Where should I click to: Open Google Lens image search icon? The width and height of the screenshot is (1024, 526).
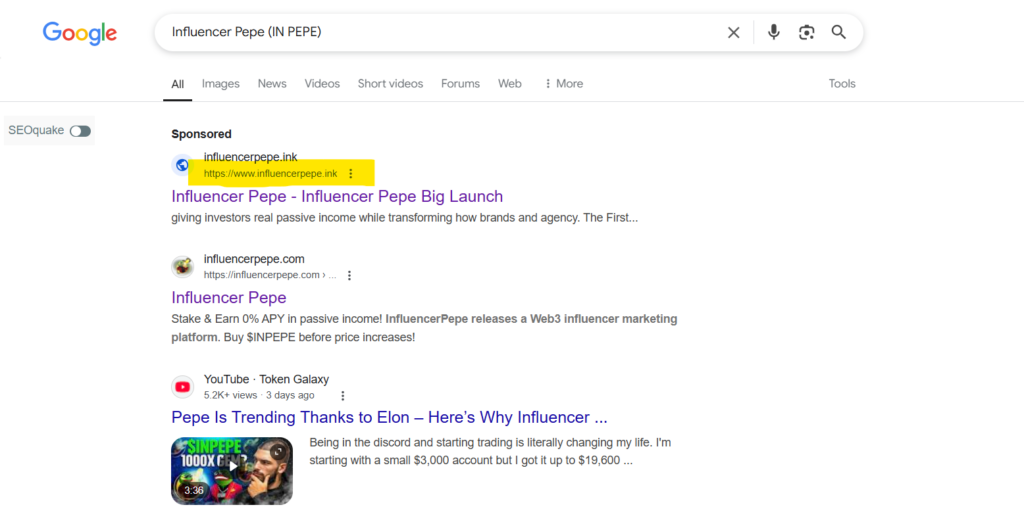[807, 33]
